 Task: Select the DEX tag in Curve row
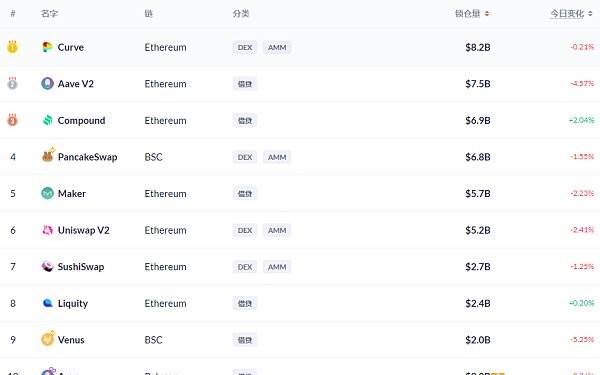245,47
